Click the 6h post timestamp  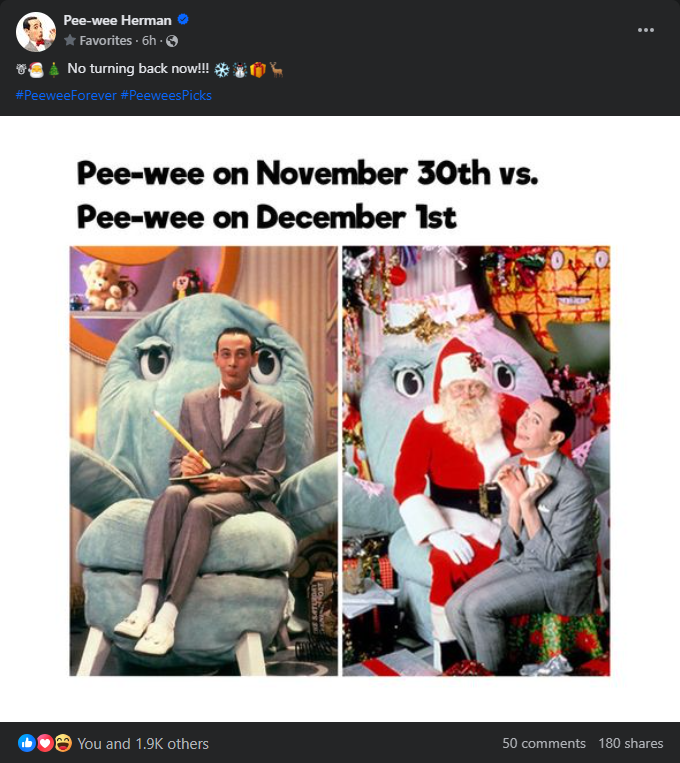pyautogui.click(x=149, y=40)
